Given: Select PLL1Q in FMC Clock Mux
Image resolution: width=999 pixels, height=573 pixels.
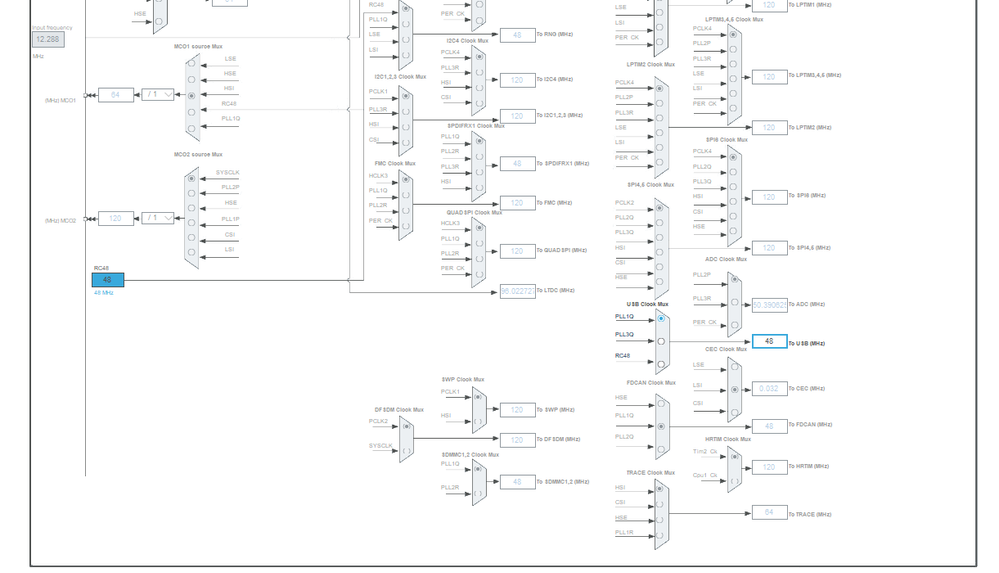Looking at the screenshot, I should 406,194.
